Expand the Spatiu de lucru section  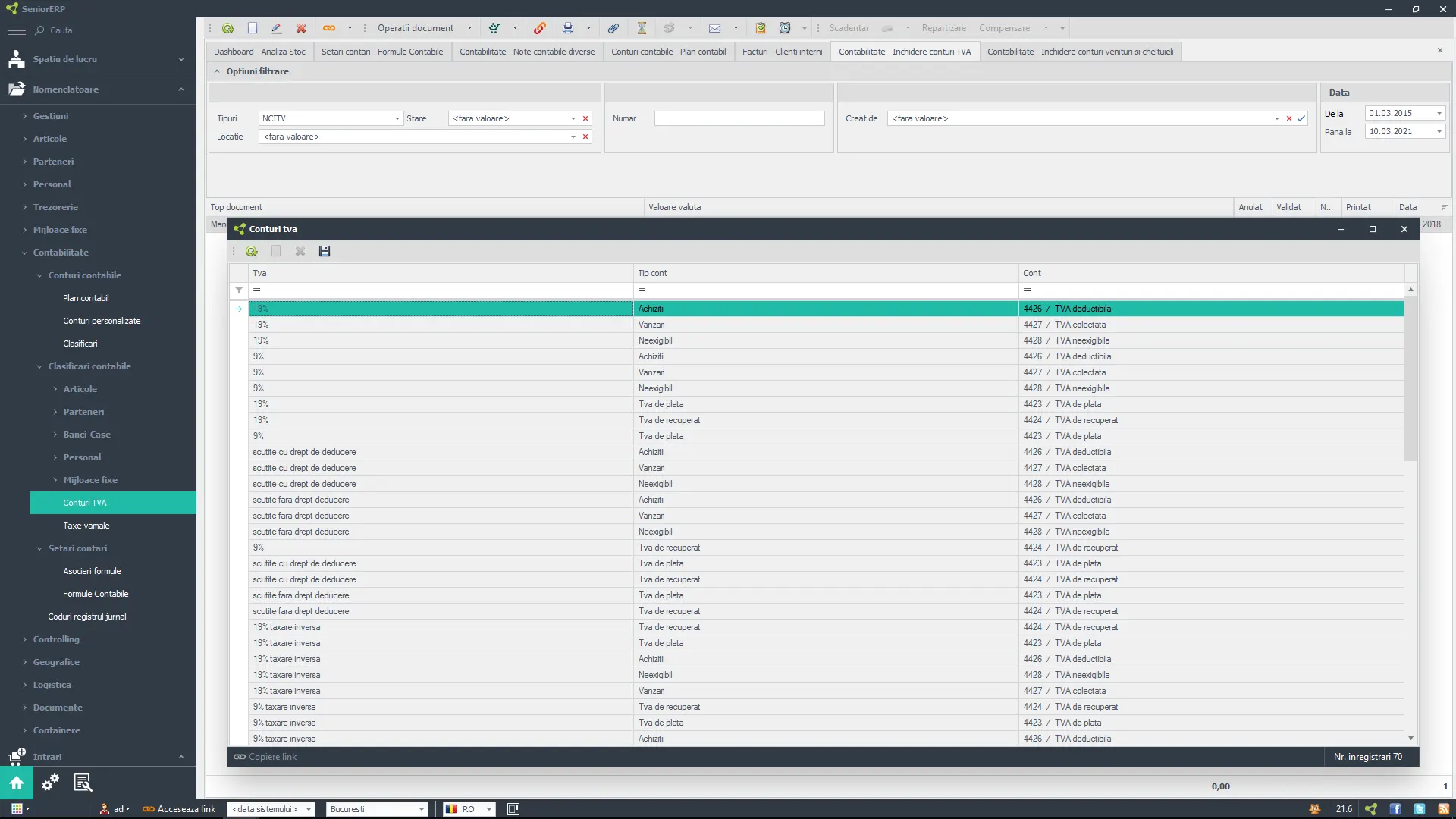(181, 59)
